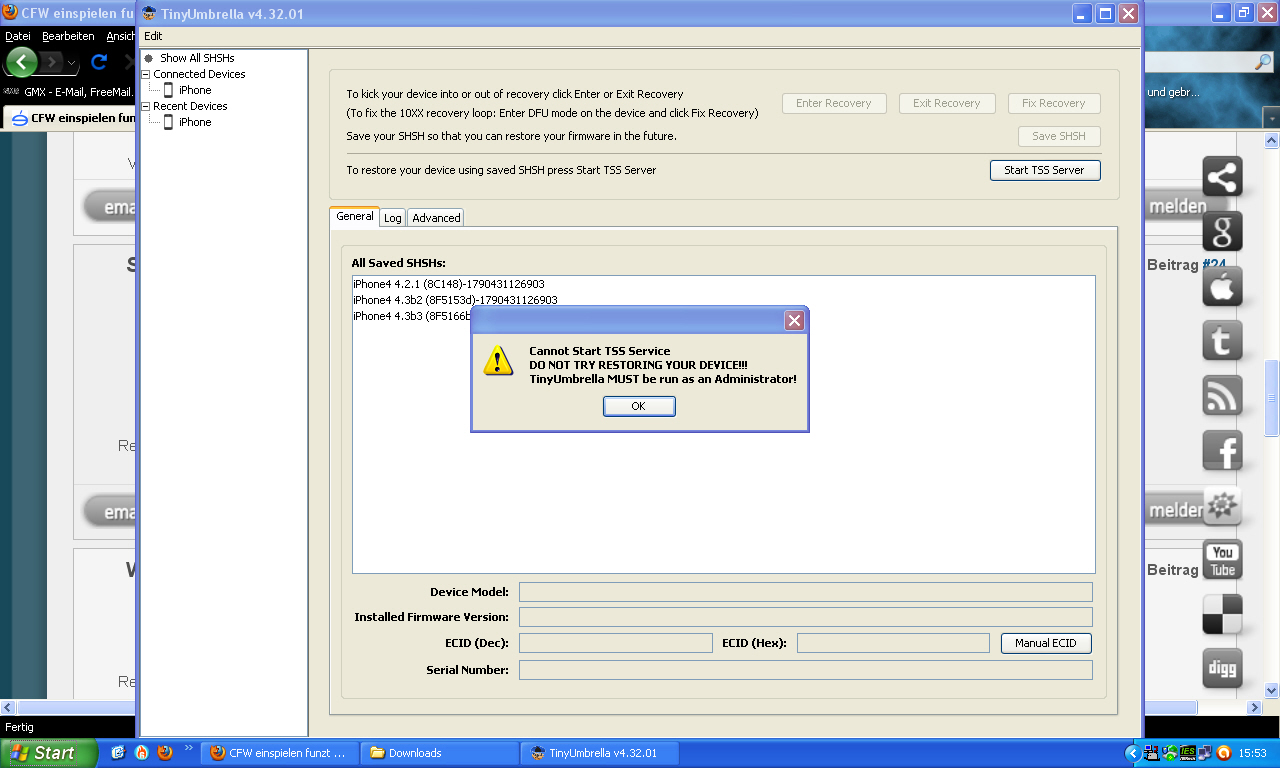Click the Google icon in sidebar
The image size is (1280, 768).
[x=1222, y=231]
